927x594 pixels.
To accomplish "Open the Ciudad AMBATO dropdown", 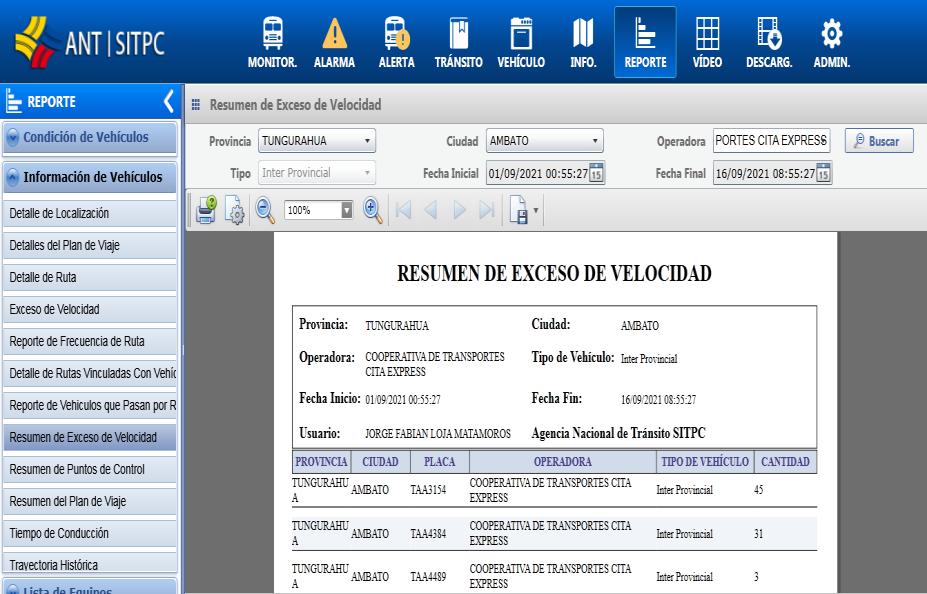I will pyautogui.click(x=544, y=141).
